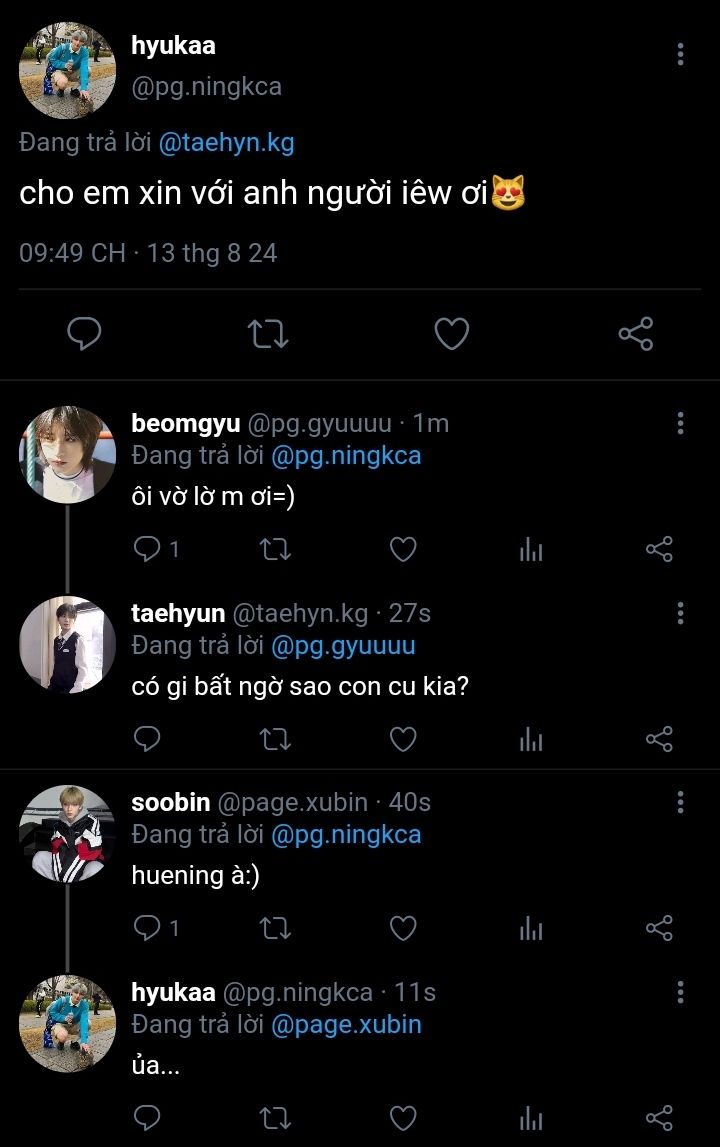Open more options on beomgyu's reply
The image size is (720, 1147).
point(680,423)
